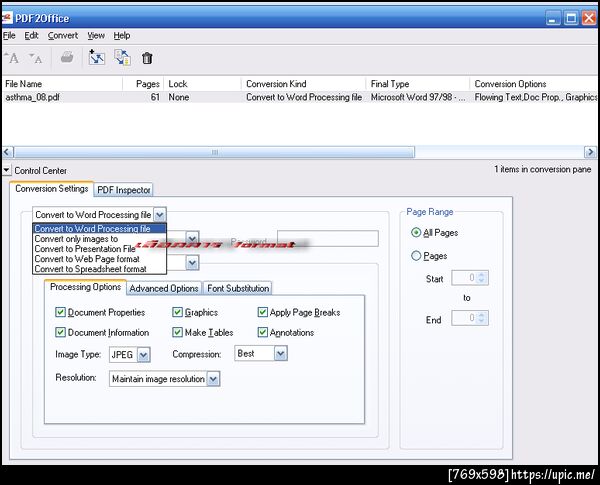
Task: Click the Pages column header
Action: 143,84
